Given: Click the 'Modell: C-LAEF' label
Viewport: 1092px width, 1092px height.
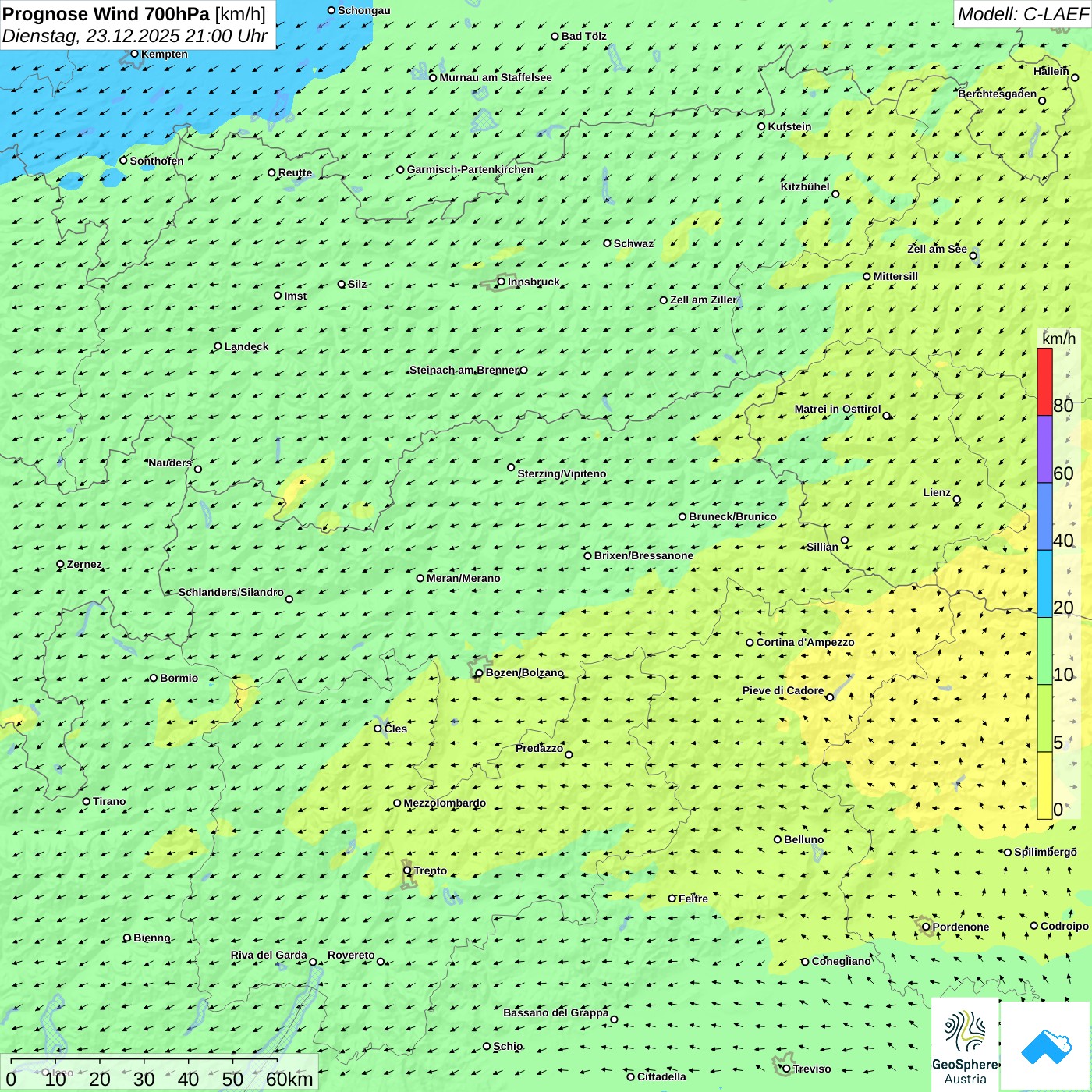Looking at the screenshot, I should point(1022,14).
